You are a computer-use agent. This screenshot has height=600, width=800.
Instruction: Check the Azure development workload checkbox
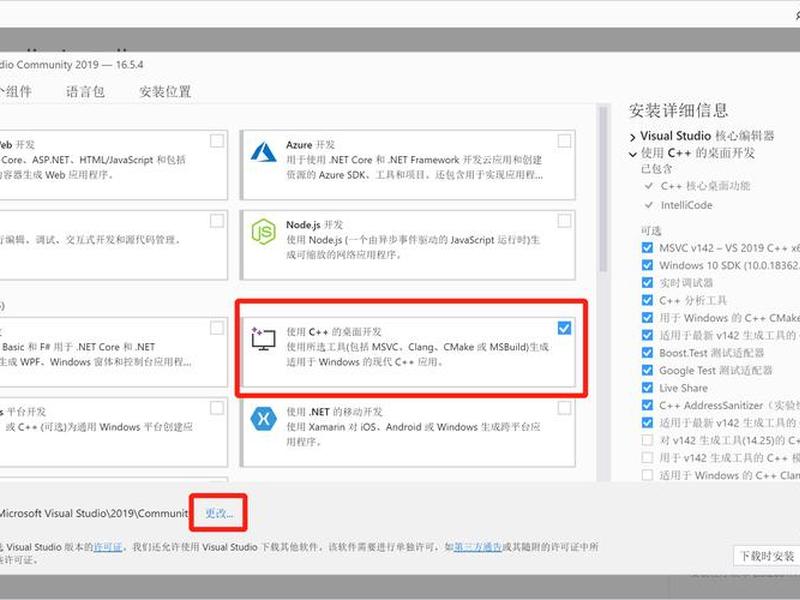pyautogui.click(x=564, y=141)
